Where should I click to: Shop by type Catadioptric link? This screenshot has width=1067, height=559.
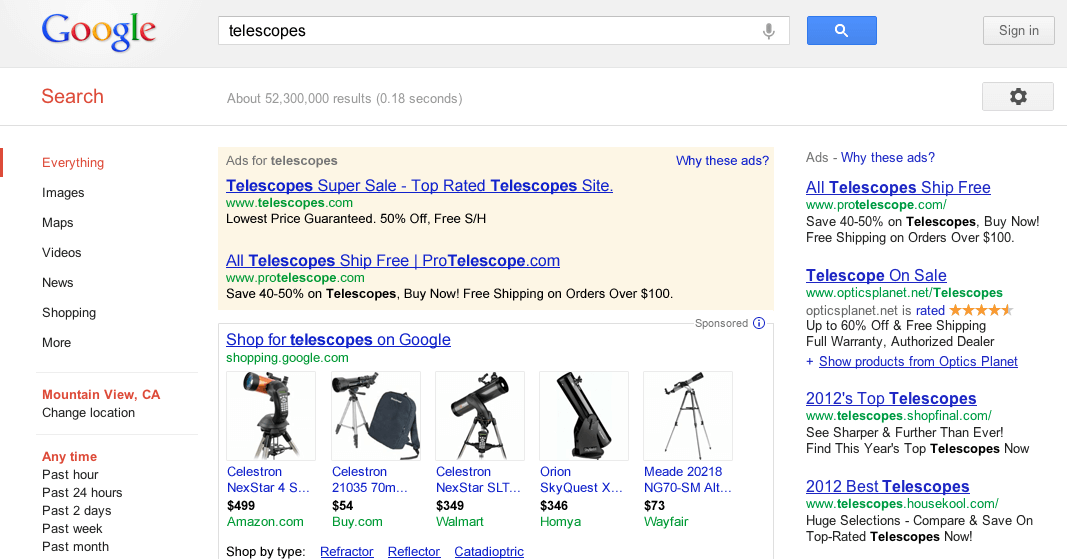pyautogui.click(x=489, y=552)
